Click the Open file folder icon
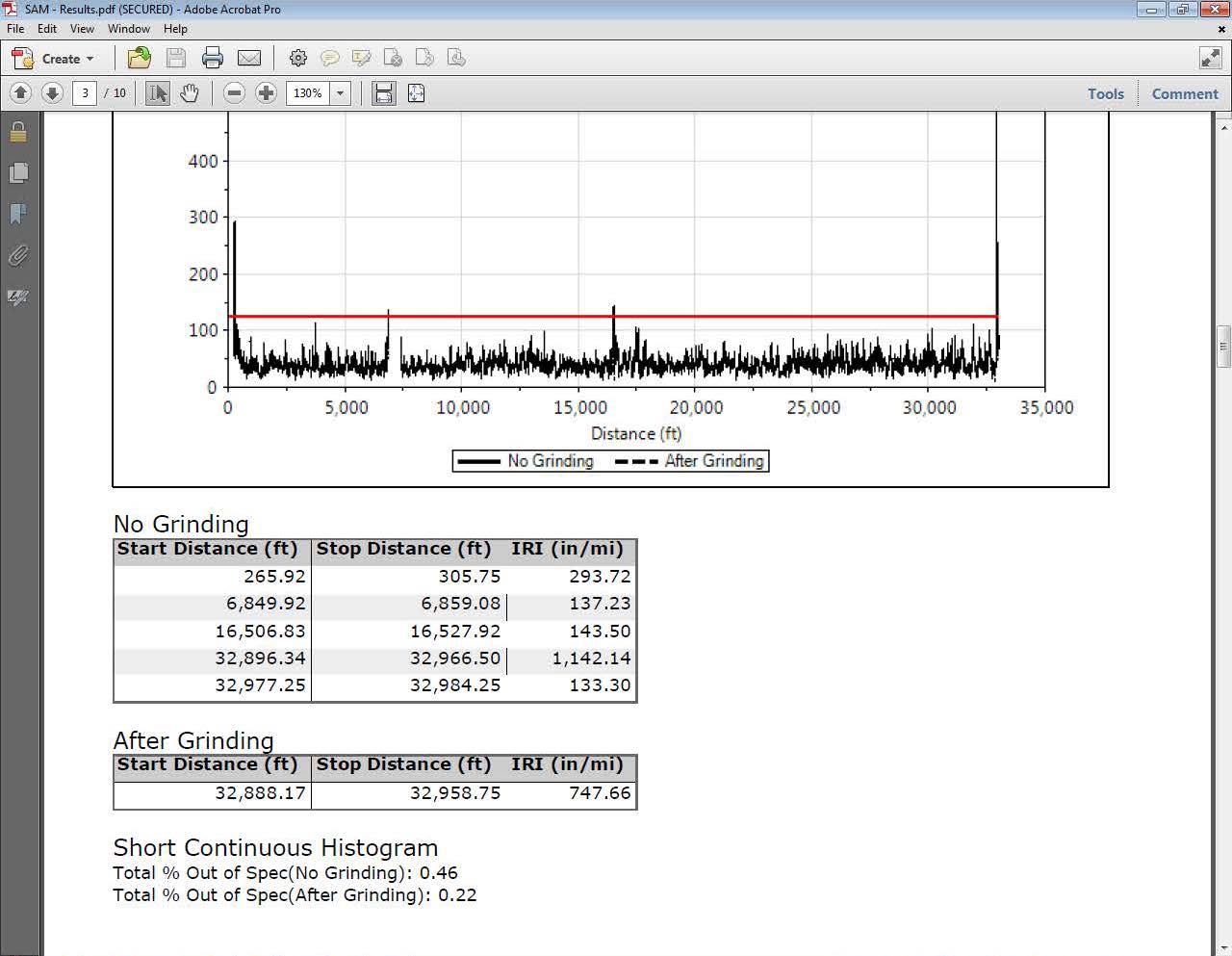The height and width of the screenshot is (956, 1232). click(140, 58)
